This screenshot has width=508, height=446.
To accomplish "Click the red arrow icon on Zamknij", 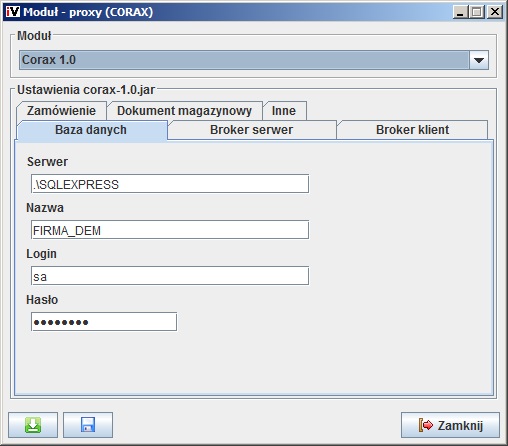I will point(426,425).
